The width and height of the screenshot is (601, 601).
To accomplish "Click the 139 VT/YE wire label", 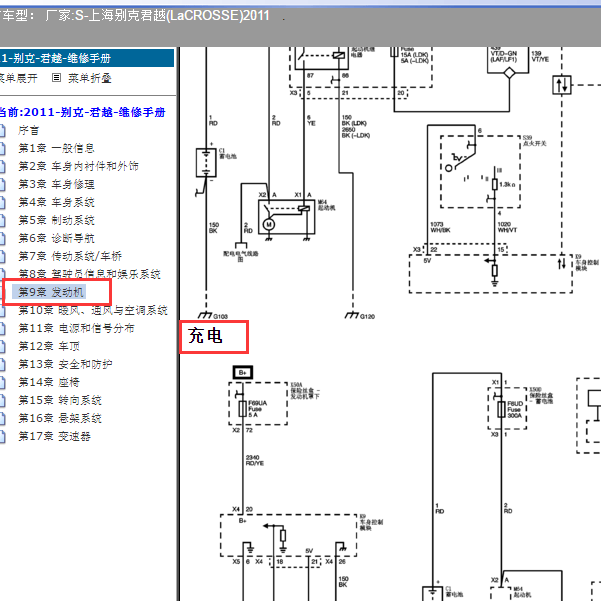I will pyautogui.click(x=540, y=56).
